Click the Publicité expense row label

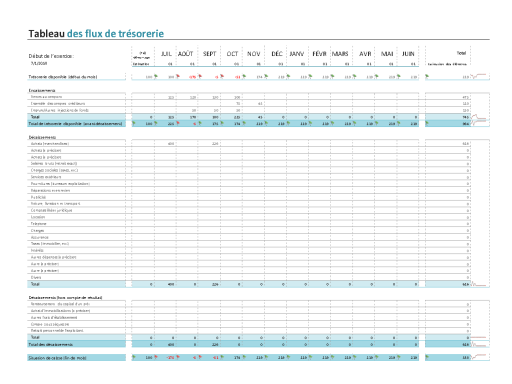38,197
